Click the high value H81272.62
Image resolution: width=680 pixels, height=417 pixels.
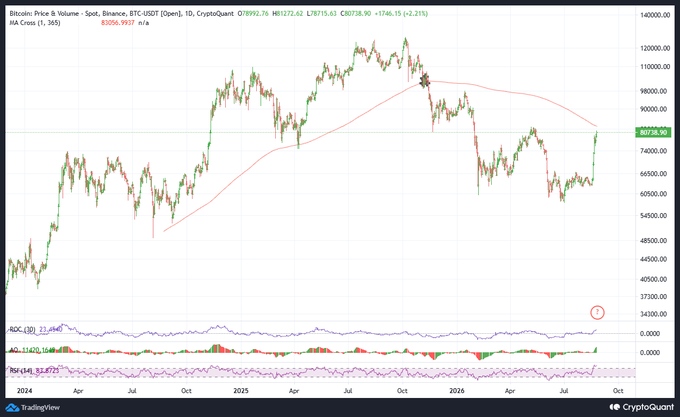click(288, 13)
